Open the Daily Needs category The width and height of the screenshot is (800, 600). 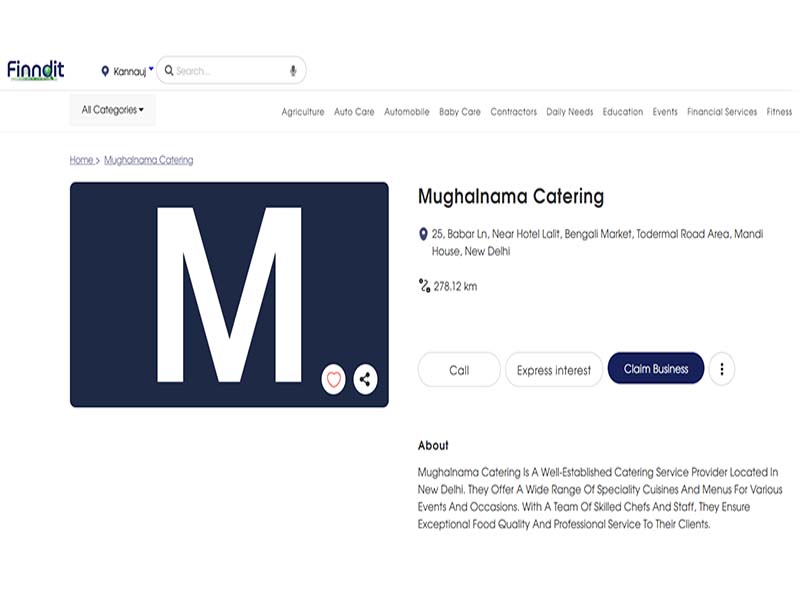pos(569,112)
